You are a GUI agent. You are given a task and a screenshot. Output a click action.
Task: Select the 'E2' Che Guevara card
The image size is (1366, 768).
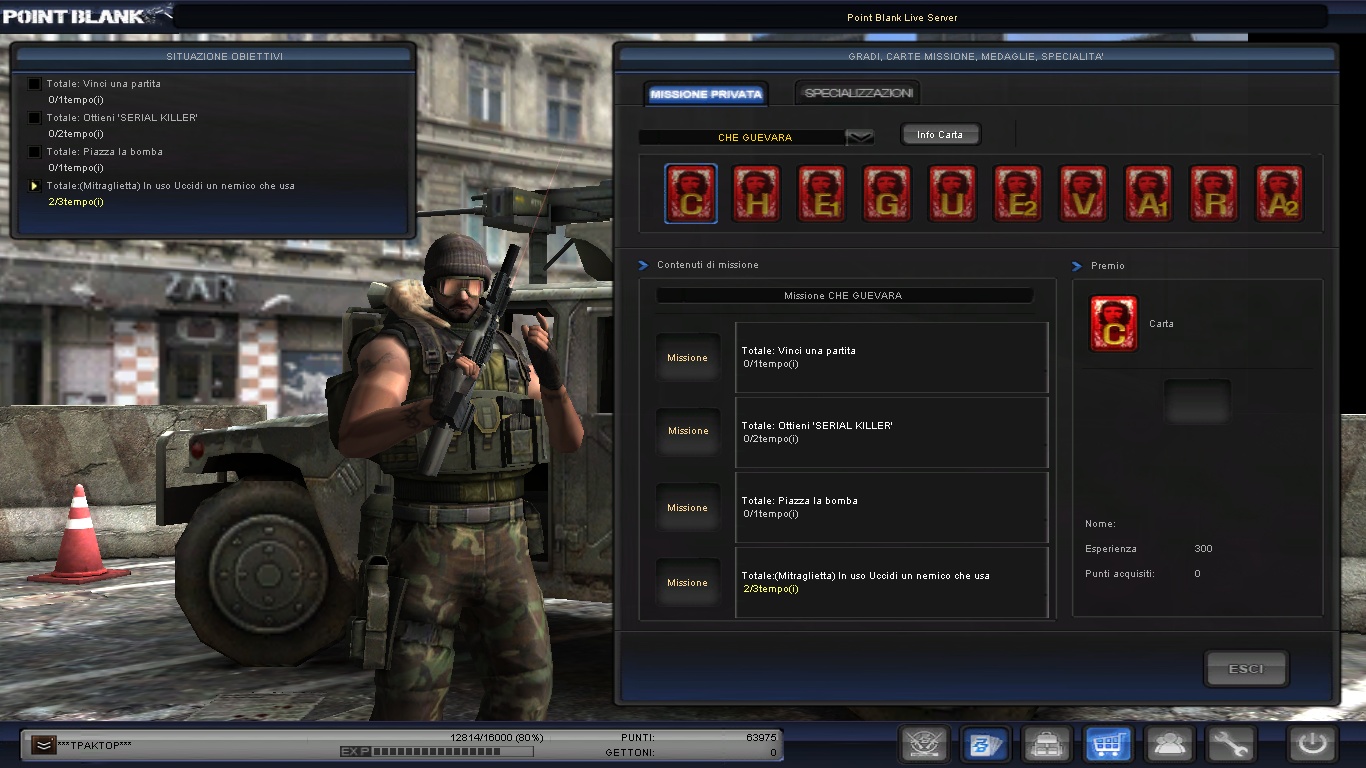pos(1018,193)
